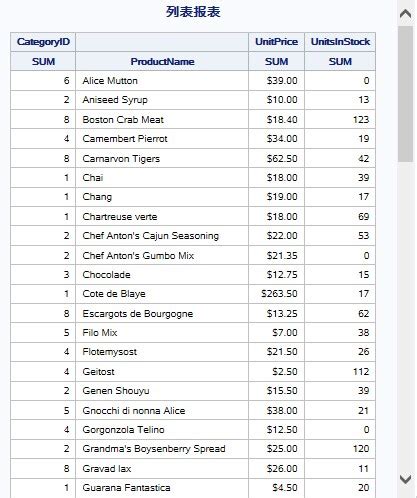Click the ProductName column header
Image resolution: width=417 pixels, height=498 pixels.
point(162,62)
